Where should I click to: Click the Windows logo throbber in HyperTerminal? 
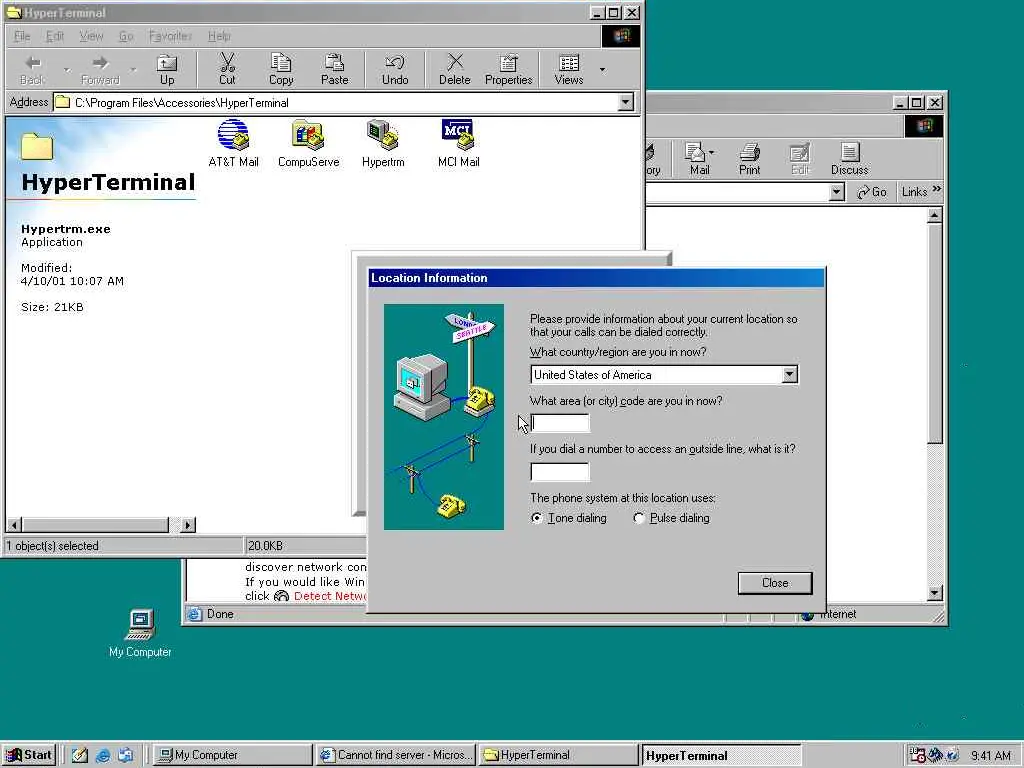[620, 36]
